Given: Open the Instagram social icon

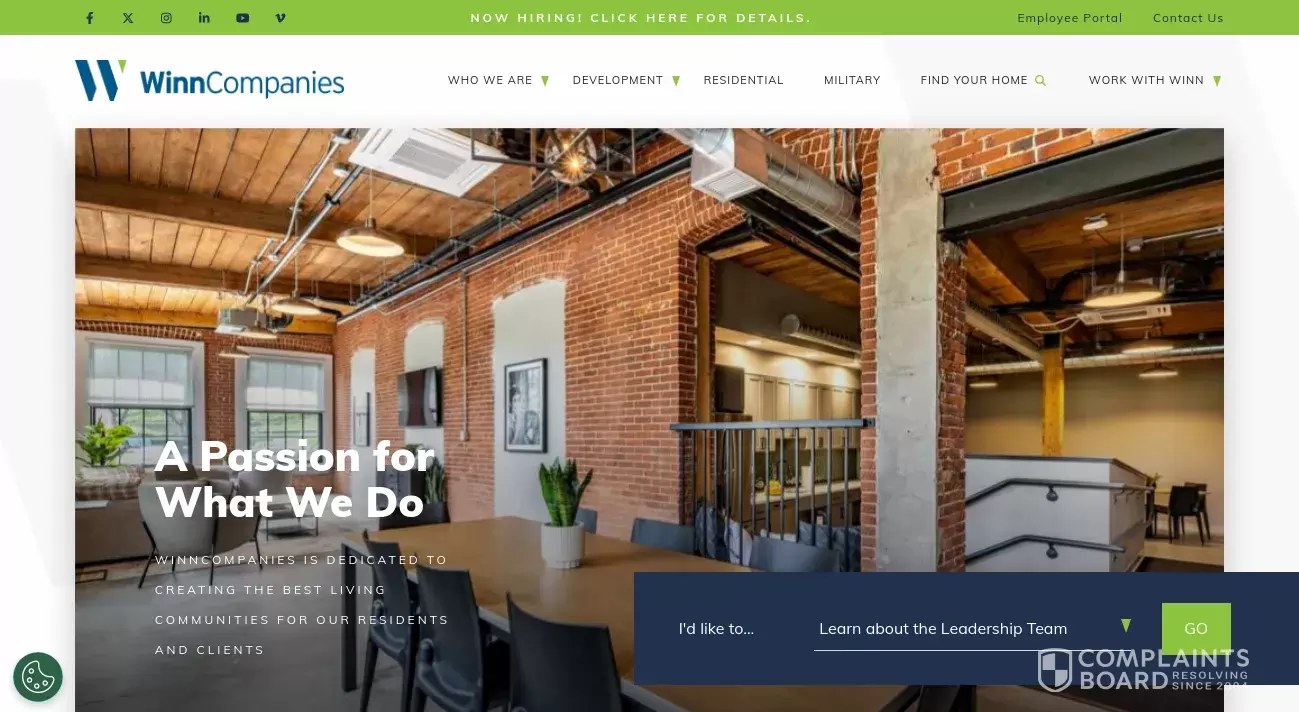Looking at the screenshot, I should point(166,18).
